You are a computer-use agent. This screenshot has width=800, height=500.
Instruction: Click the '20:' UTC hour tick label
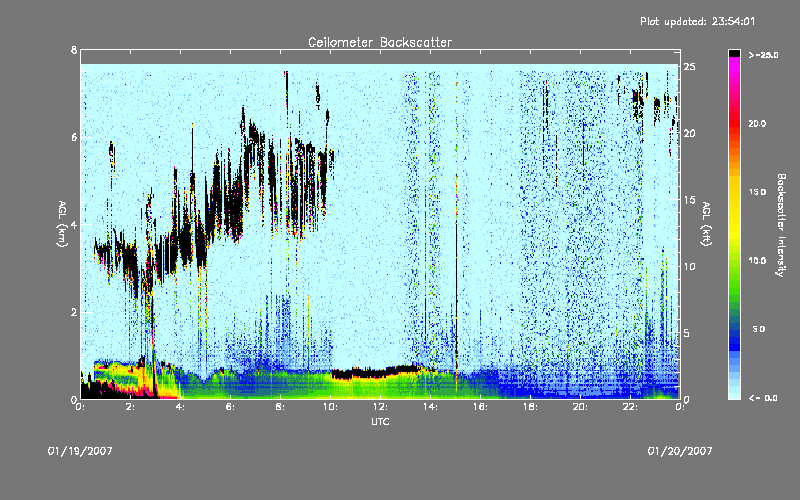tap(580, 407)
